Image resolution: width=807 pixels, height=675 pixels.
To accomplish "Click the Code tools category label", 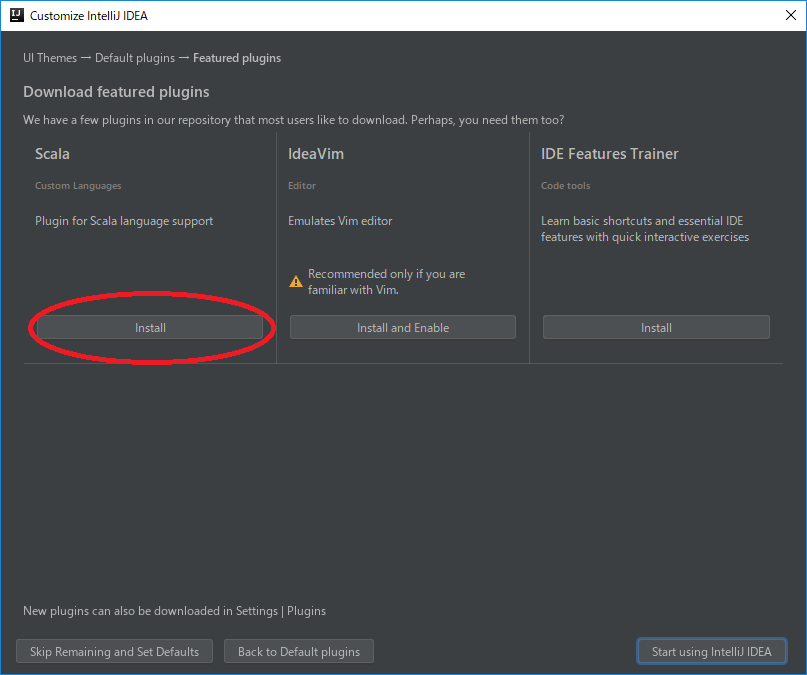I will pos(565,186).
